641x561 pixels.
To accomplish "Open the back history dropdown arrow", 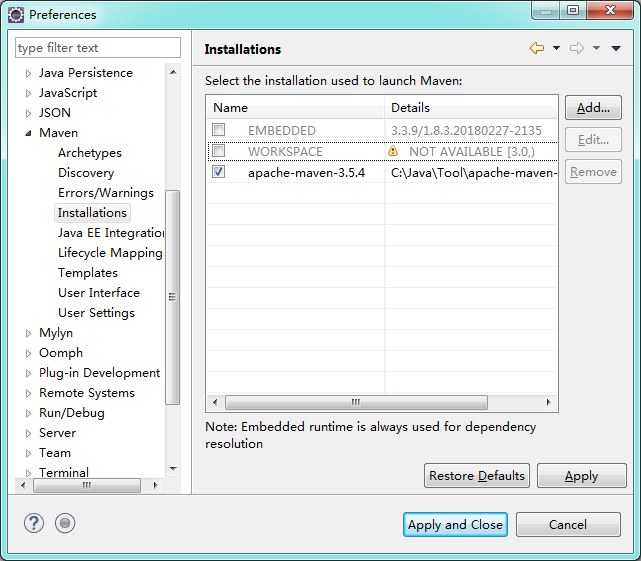I will pyautogui.click(x=556, y=48).
